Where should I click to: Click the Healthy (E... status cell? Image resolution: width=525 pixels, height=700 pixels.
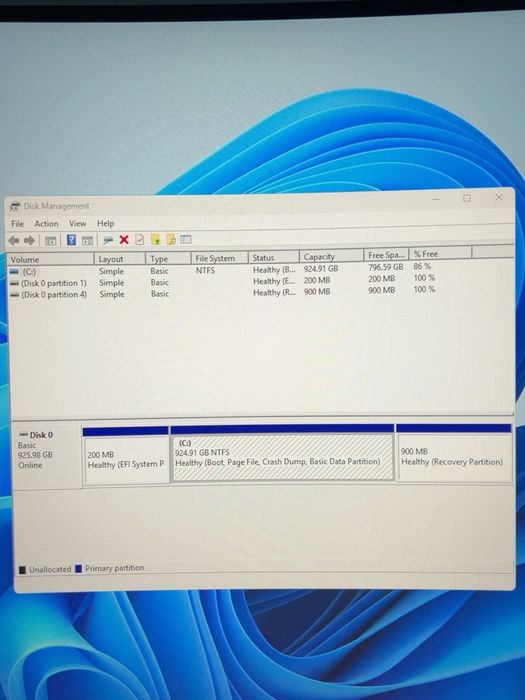click(x=274, y=281)
